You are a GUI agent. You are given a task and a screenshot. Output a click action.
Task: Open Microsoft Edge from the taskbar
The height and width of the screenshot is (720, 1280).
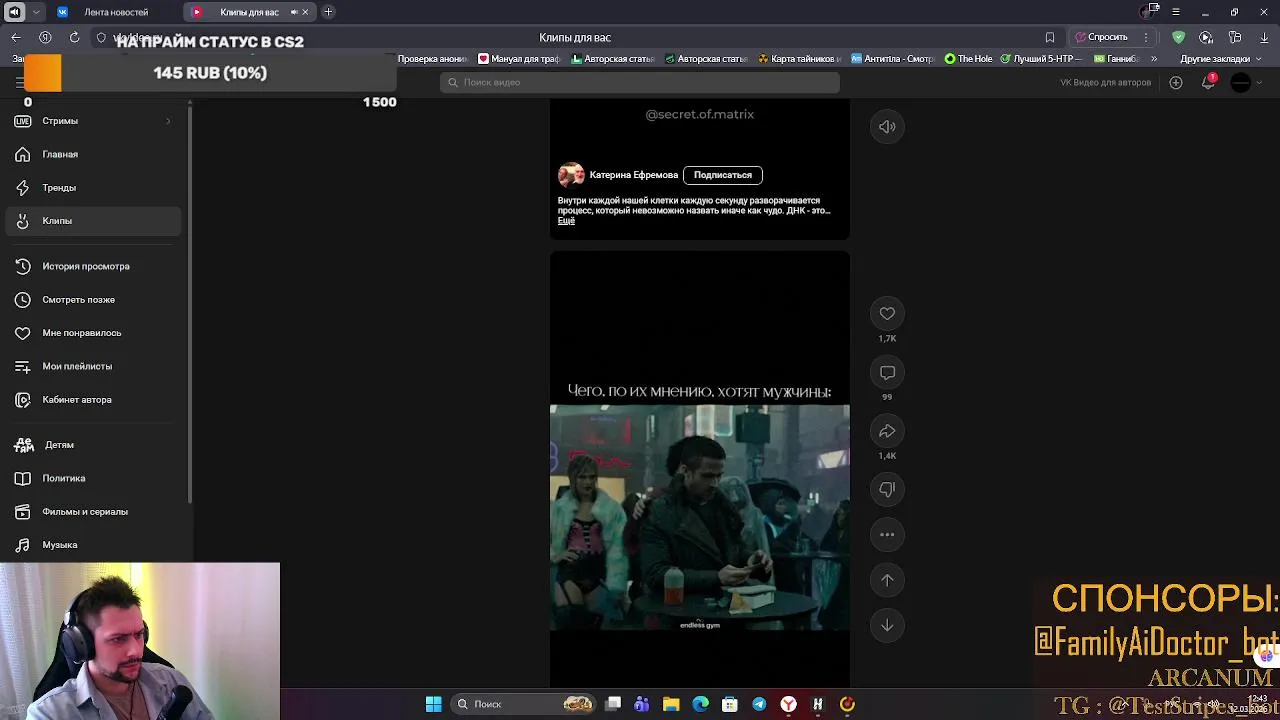(700, 704)
